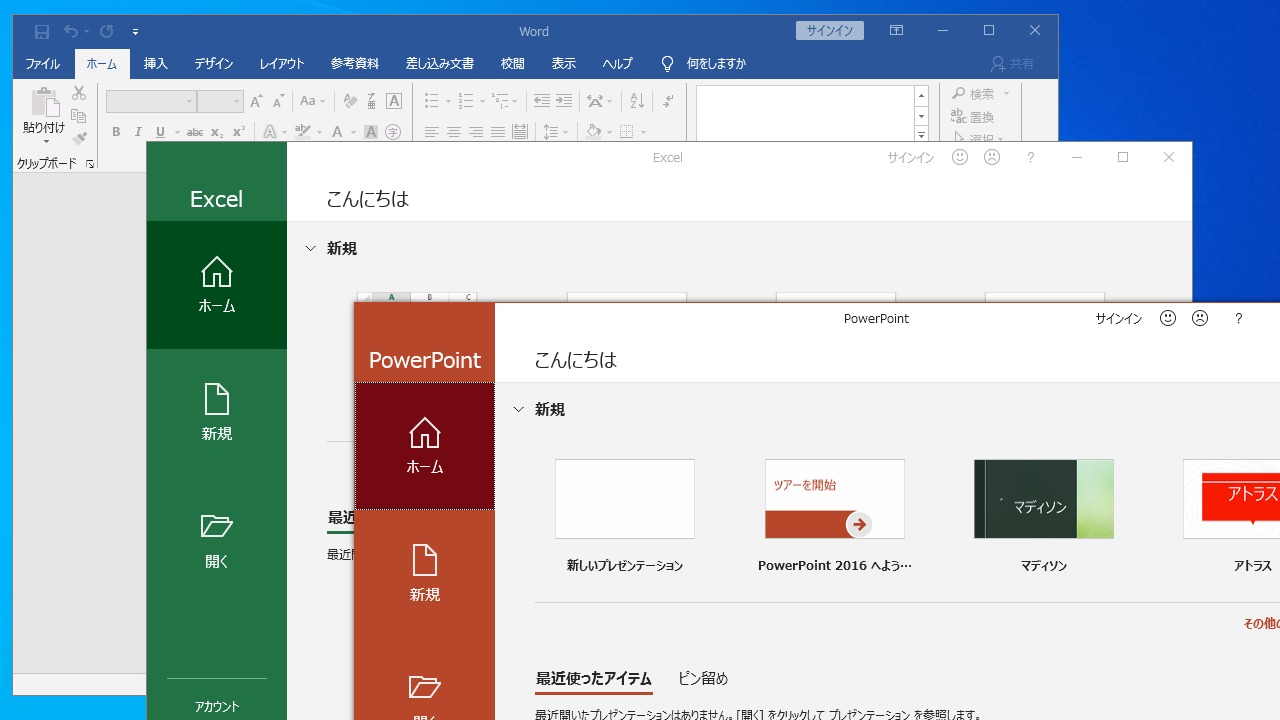The image size is (1280, 720).
Task: Toggle strikethrough (abc) in Word
Action: pos(195,132)
